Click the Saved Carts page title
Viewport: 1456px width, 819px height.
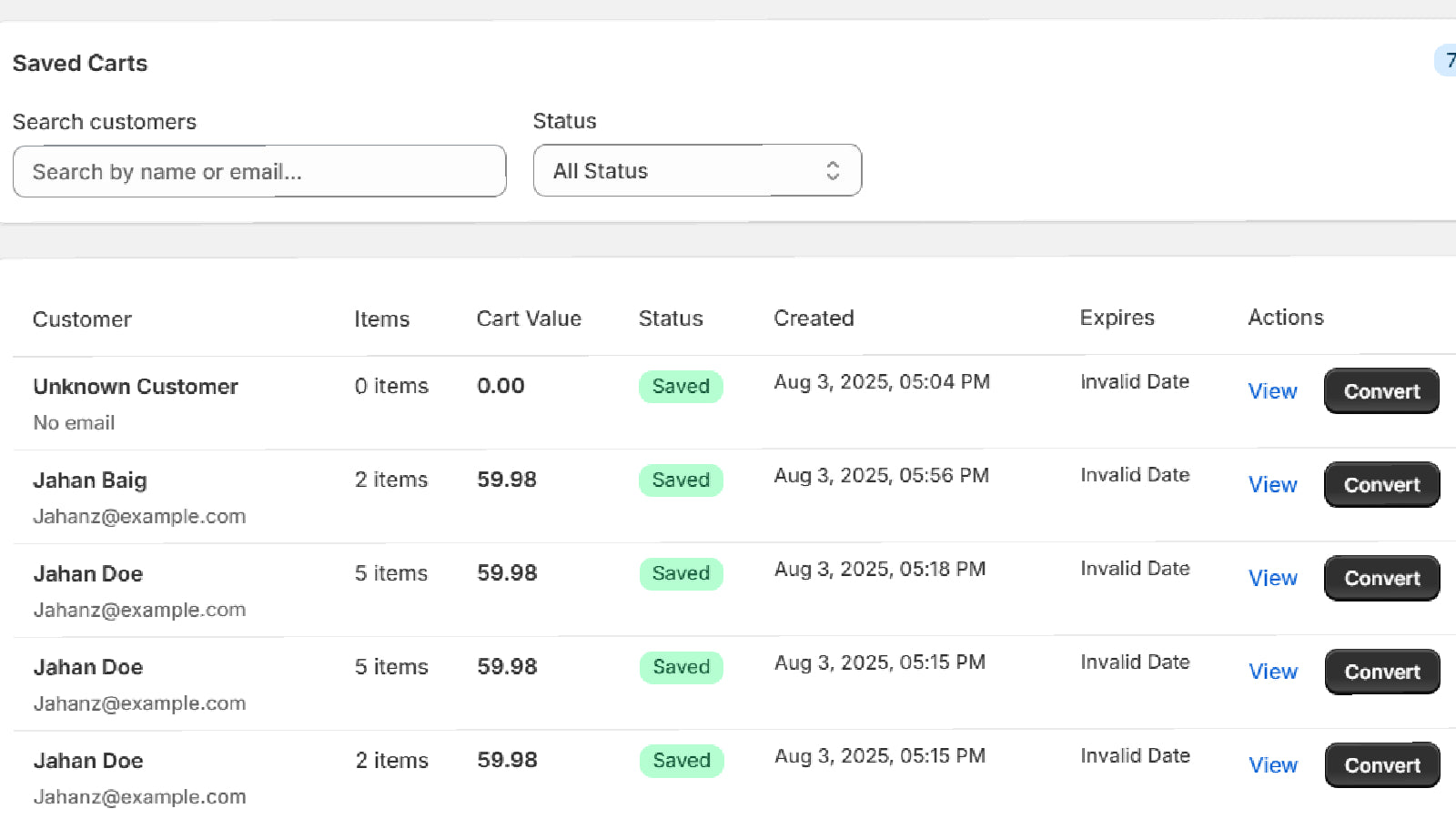(79, 63)
